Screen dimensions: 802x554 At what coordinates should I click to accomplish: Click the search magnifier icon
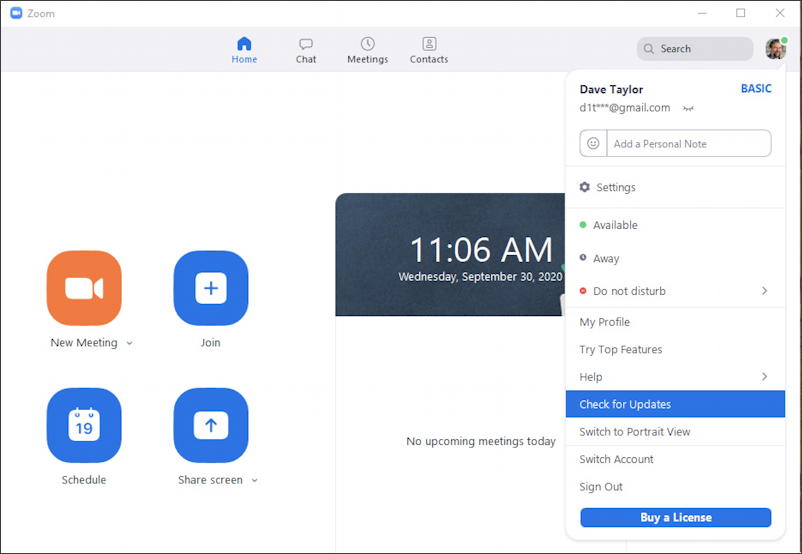click(x=649, y=49)
